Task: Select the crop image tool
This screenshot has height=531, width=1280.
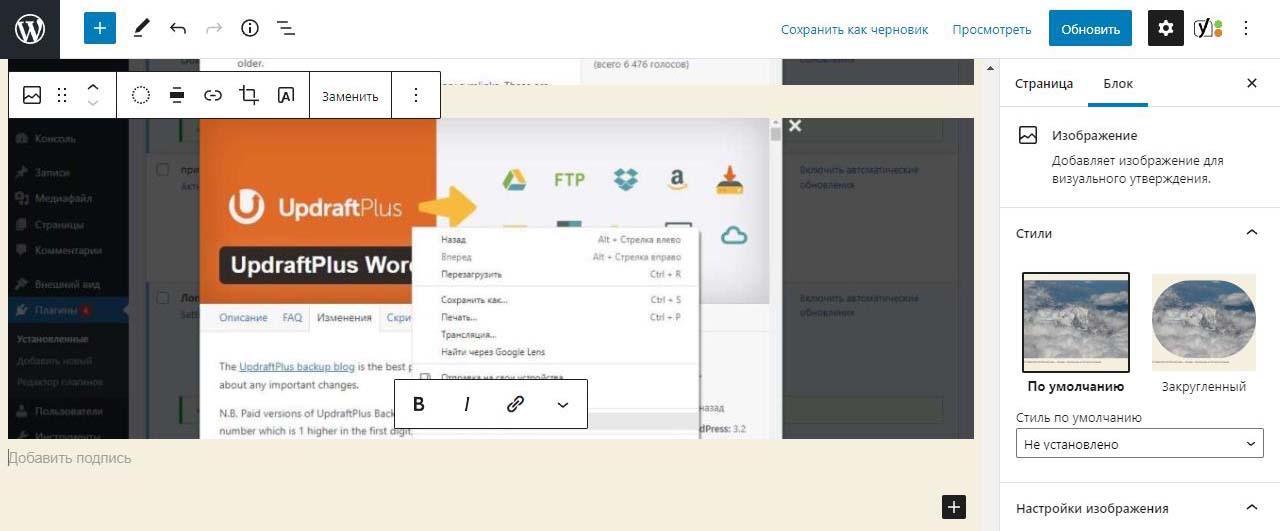Action: tap(249, 96)
